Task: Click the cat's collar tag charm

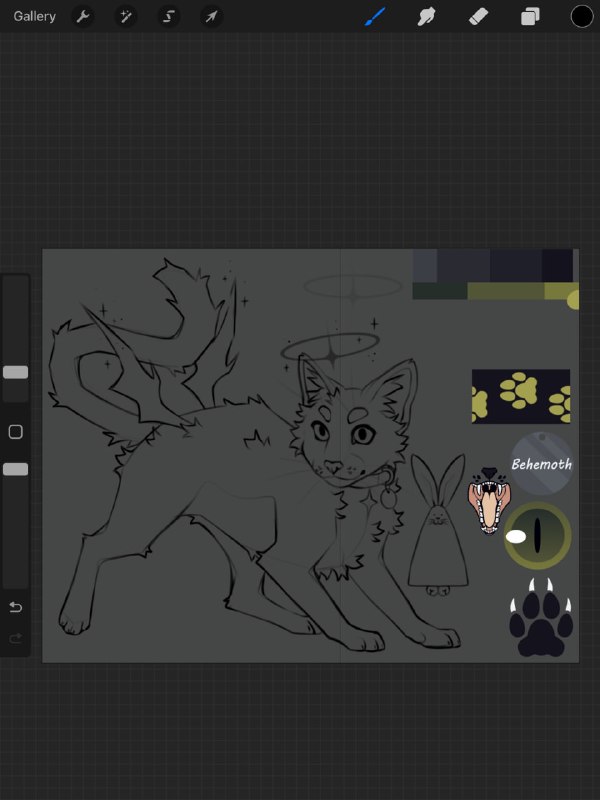Action: coord(389,497)
